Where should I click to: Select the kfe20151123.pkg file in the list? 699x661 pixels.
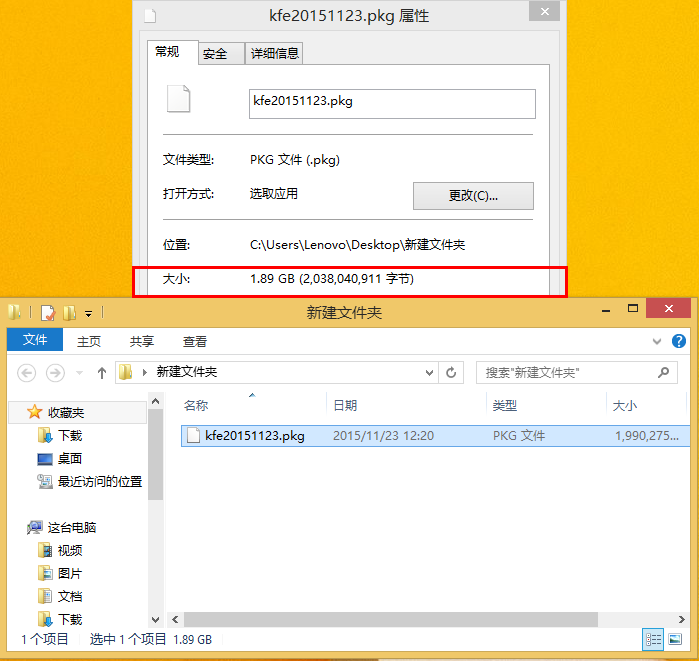(x=435, y=435)
